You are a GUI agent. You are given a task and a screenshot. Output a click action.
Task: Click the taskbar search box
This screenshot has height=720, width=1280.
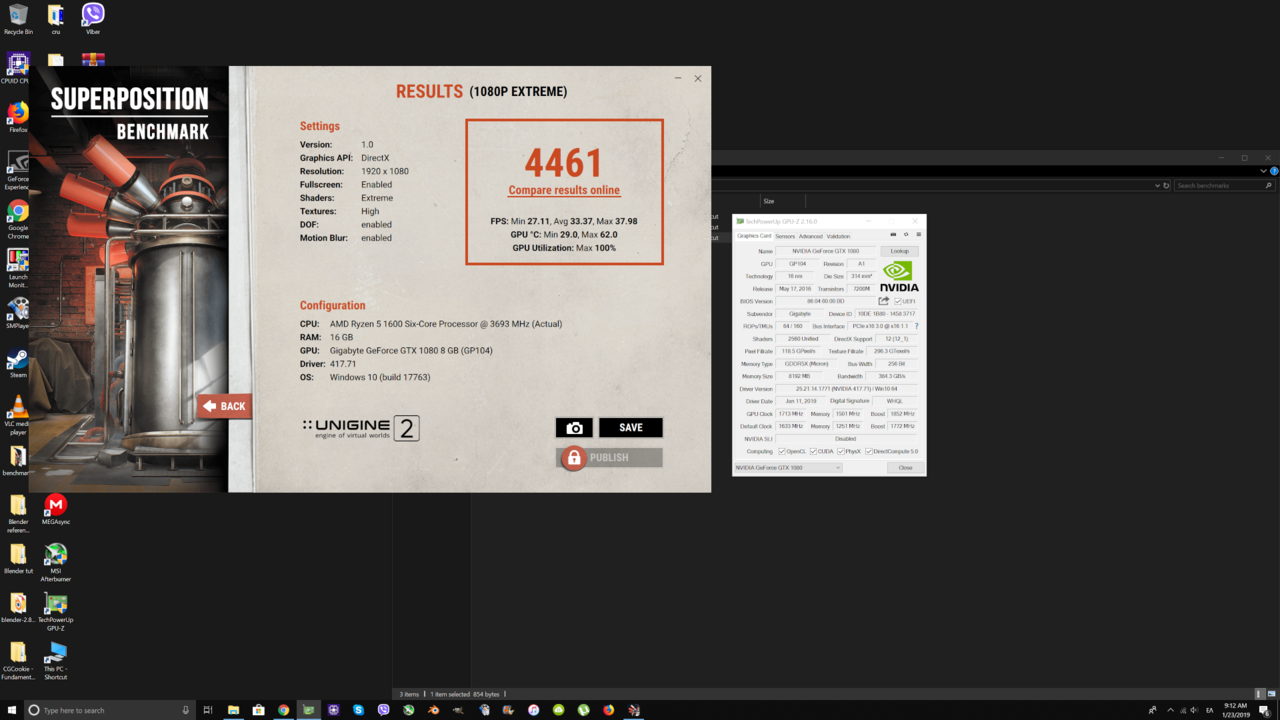coord(109,710)
